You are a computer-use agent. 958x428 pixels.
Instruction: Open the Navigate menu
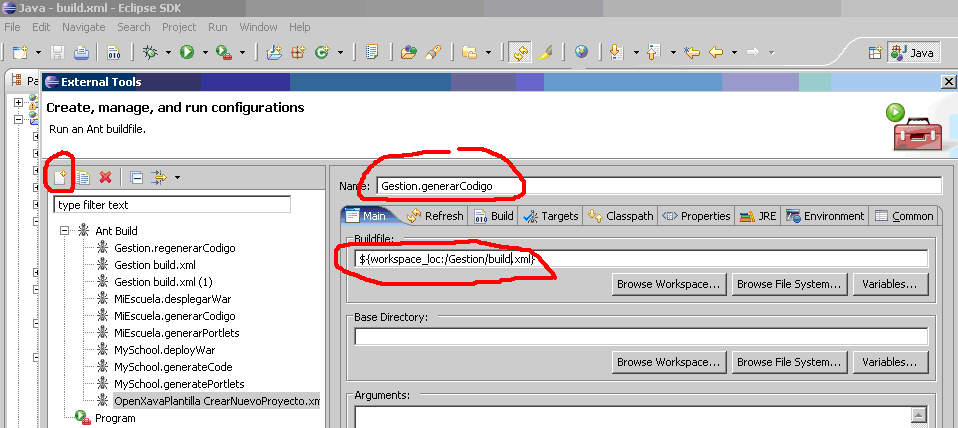click(84, 27)
